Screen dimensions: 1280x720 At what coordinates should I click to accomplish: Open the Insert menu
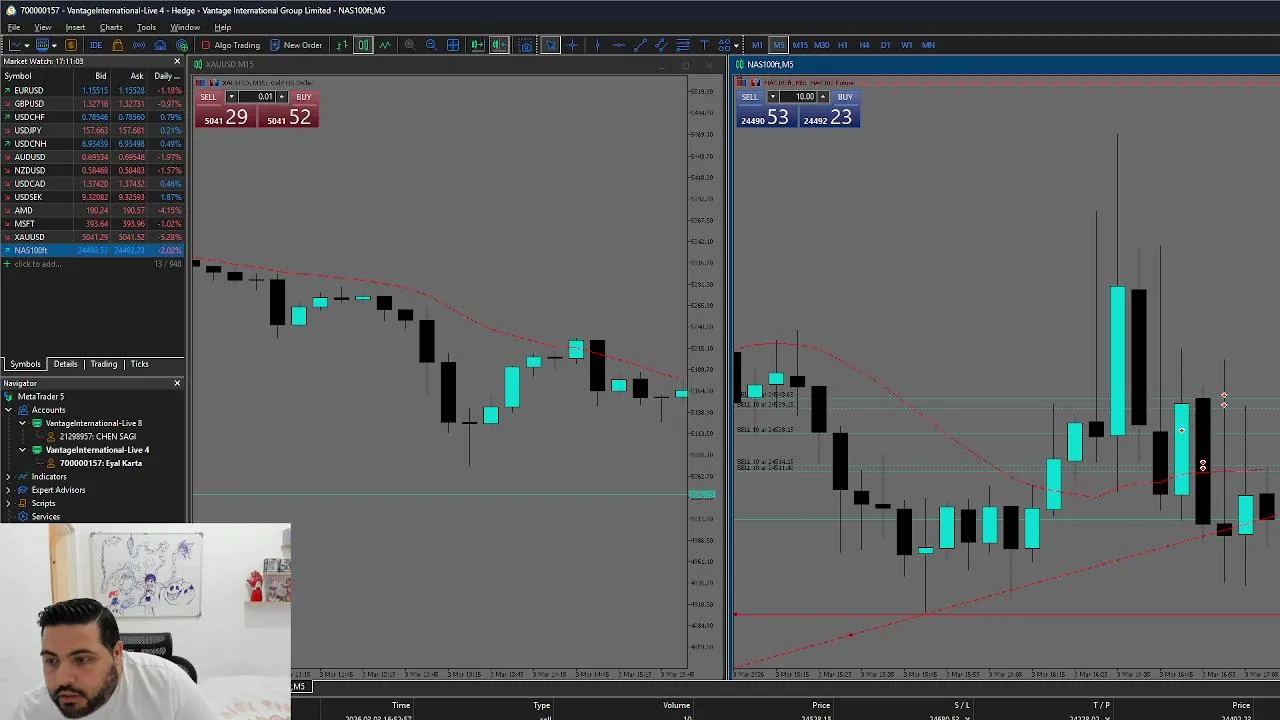(x=75, y=27)
